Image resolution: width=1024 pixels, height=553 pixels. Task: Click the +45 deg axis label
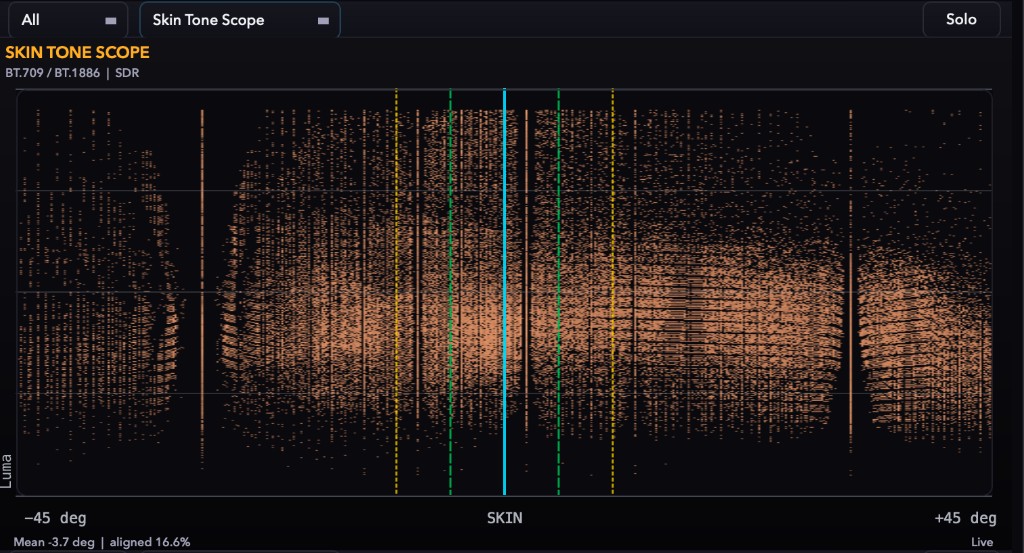tap(965, 518)
